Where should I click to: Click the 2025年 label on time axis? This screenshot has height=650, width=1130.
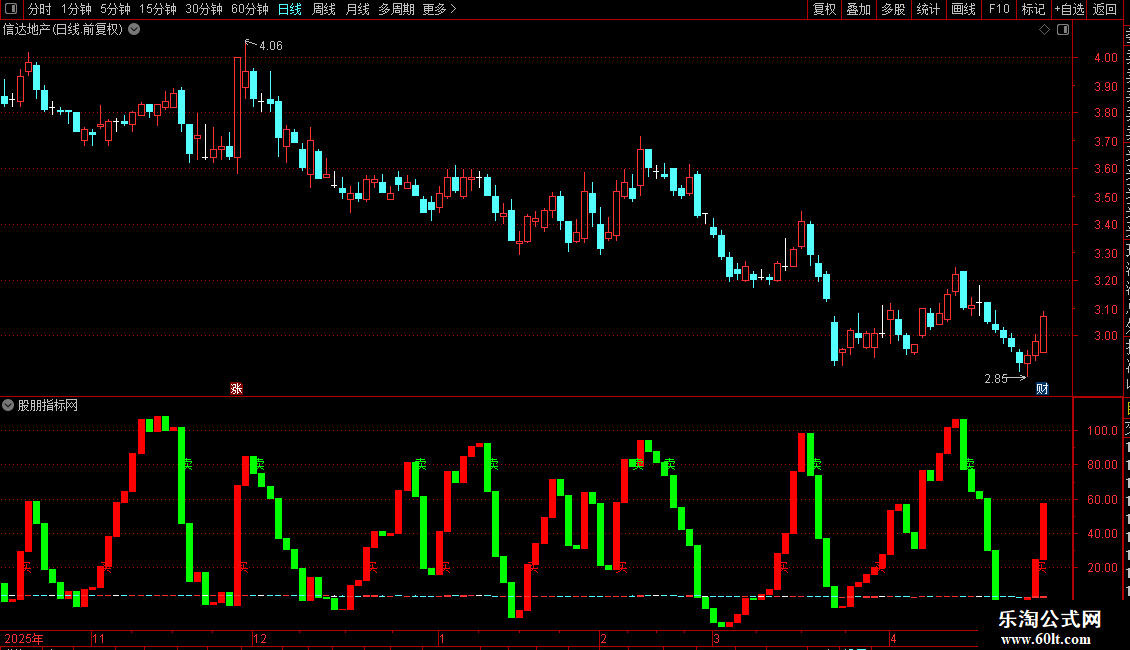(24, 638)
